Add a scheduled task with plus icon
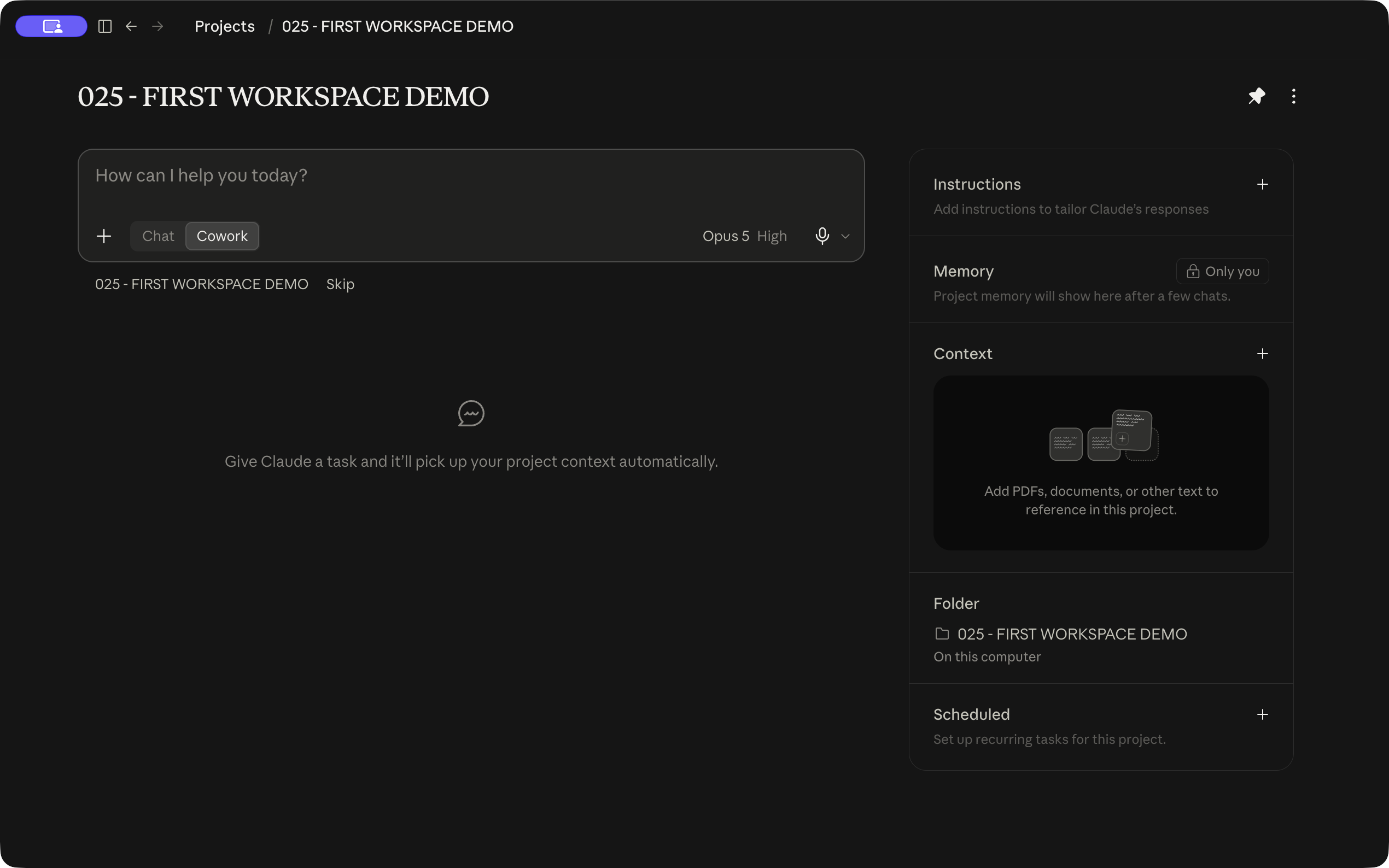1389x868 pixels. click(1263, 714)
